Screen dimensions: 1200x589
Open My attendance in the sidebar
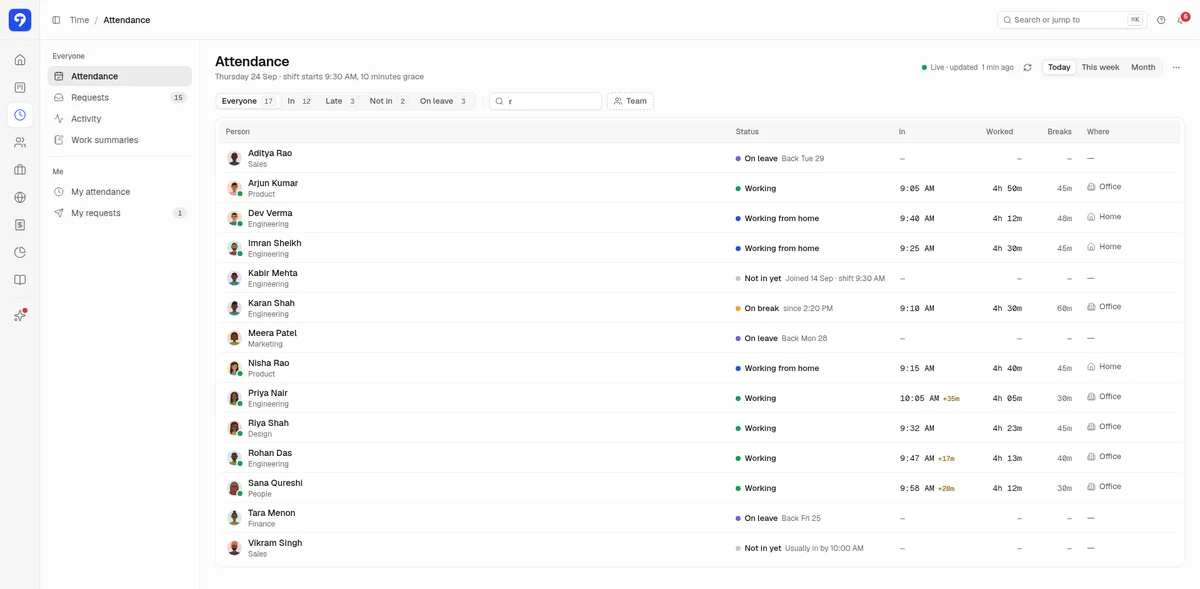[x=120, y=192]
